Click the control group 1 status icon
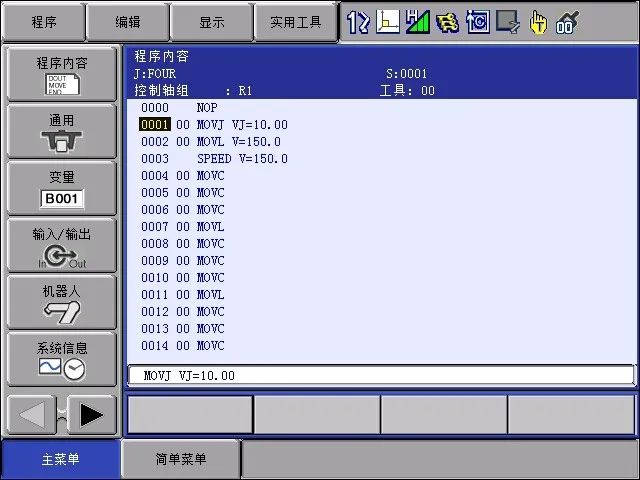This screenshot has width=640, height=480. click(x=358, y=21)
